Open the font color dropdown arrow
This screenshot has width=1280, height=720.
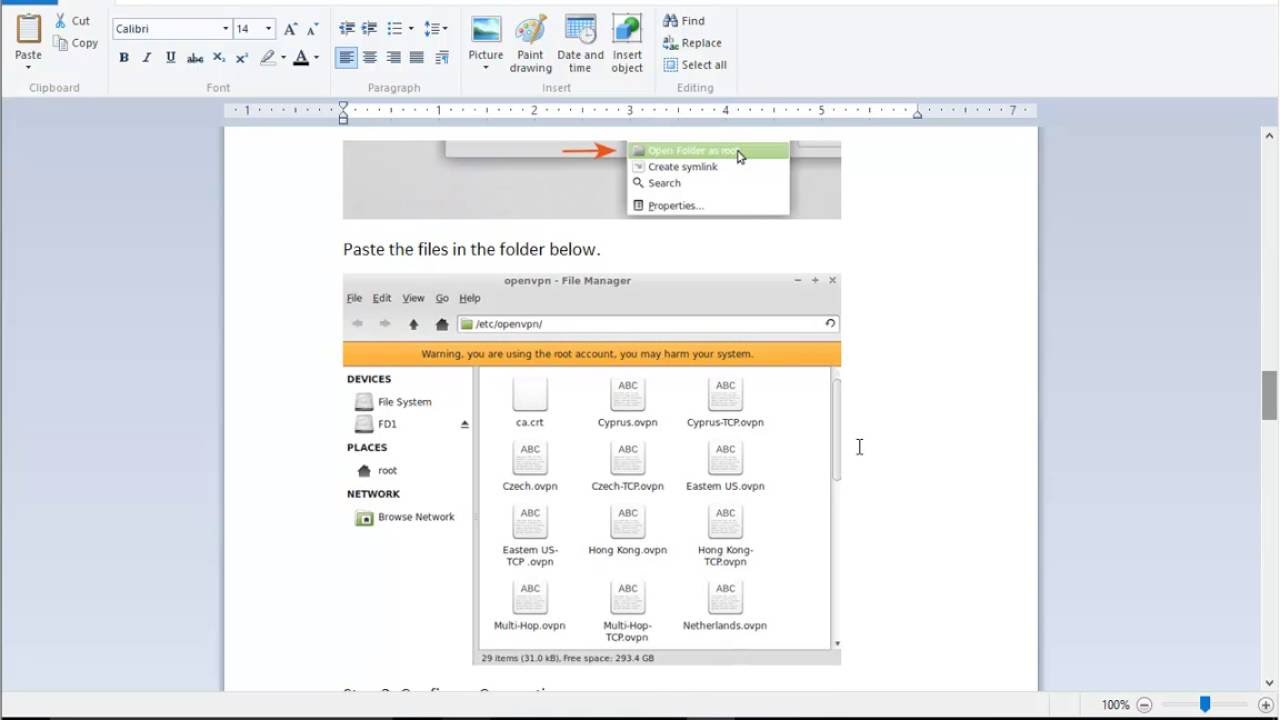316,58
